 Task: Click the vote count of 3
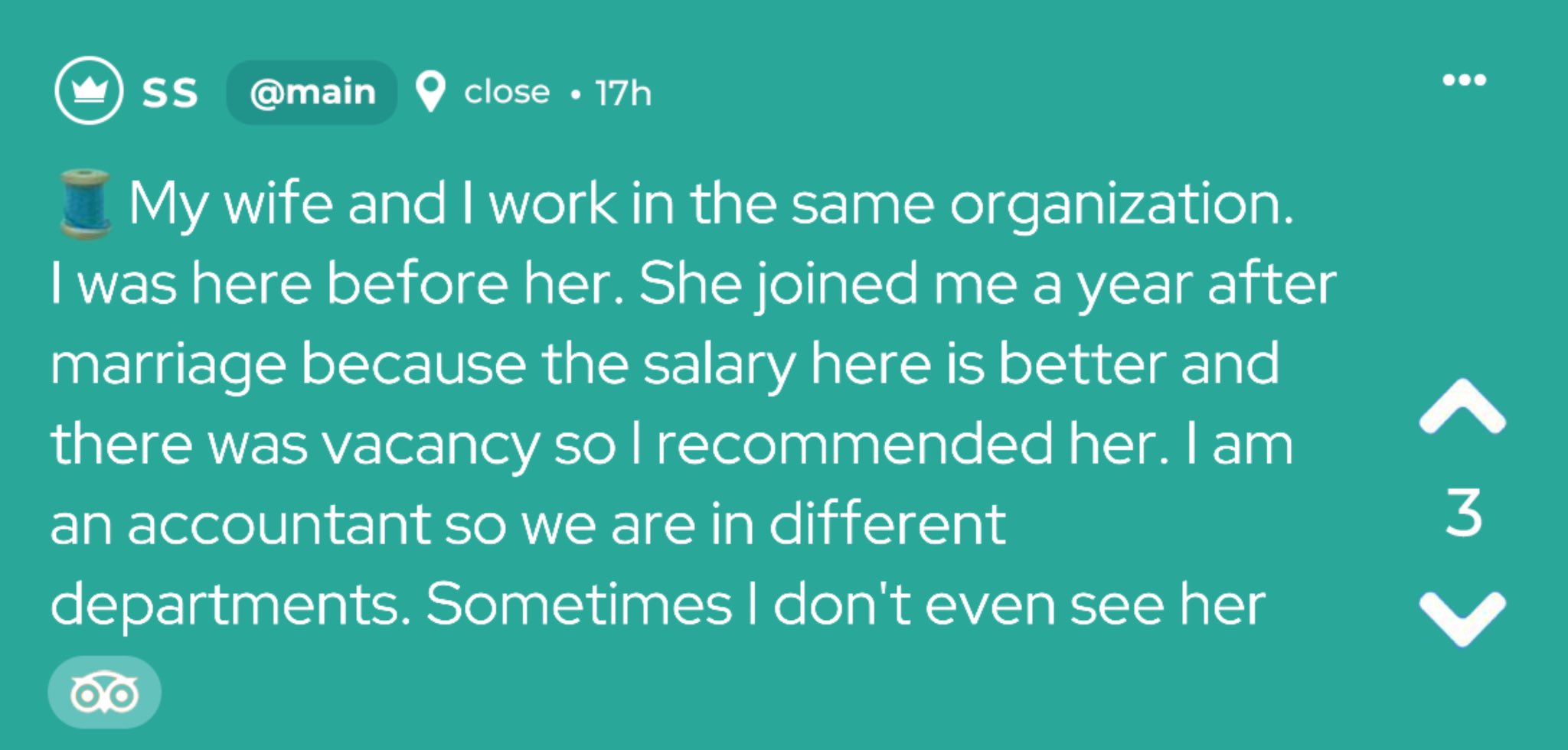[x=1463, y=513]
